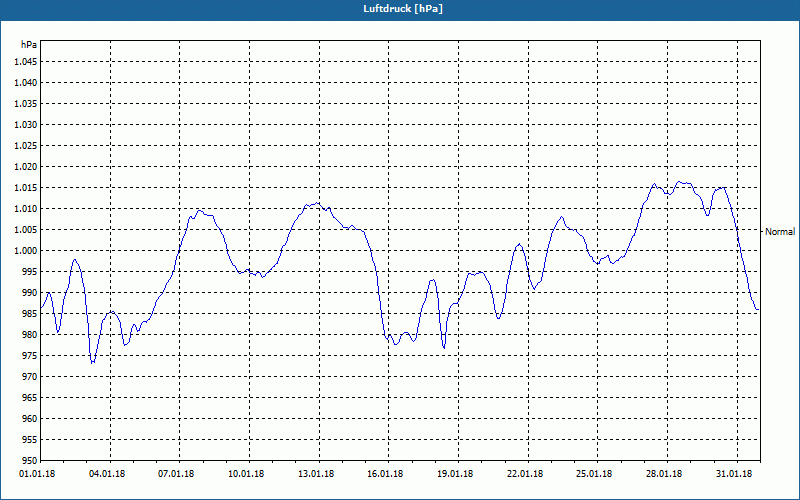This screenshot has height=500, width=800.
Task: Click the 965 y-axis label
Action: pyautogui.click(x=30, y=397)
